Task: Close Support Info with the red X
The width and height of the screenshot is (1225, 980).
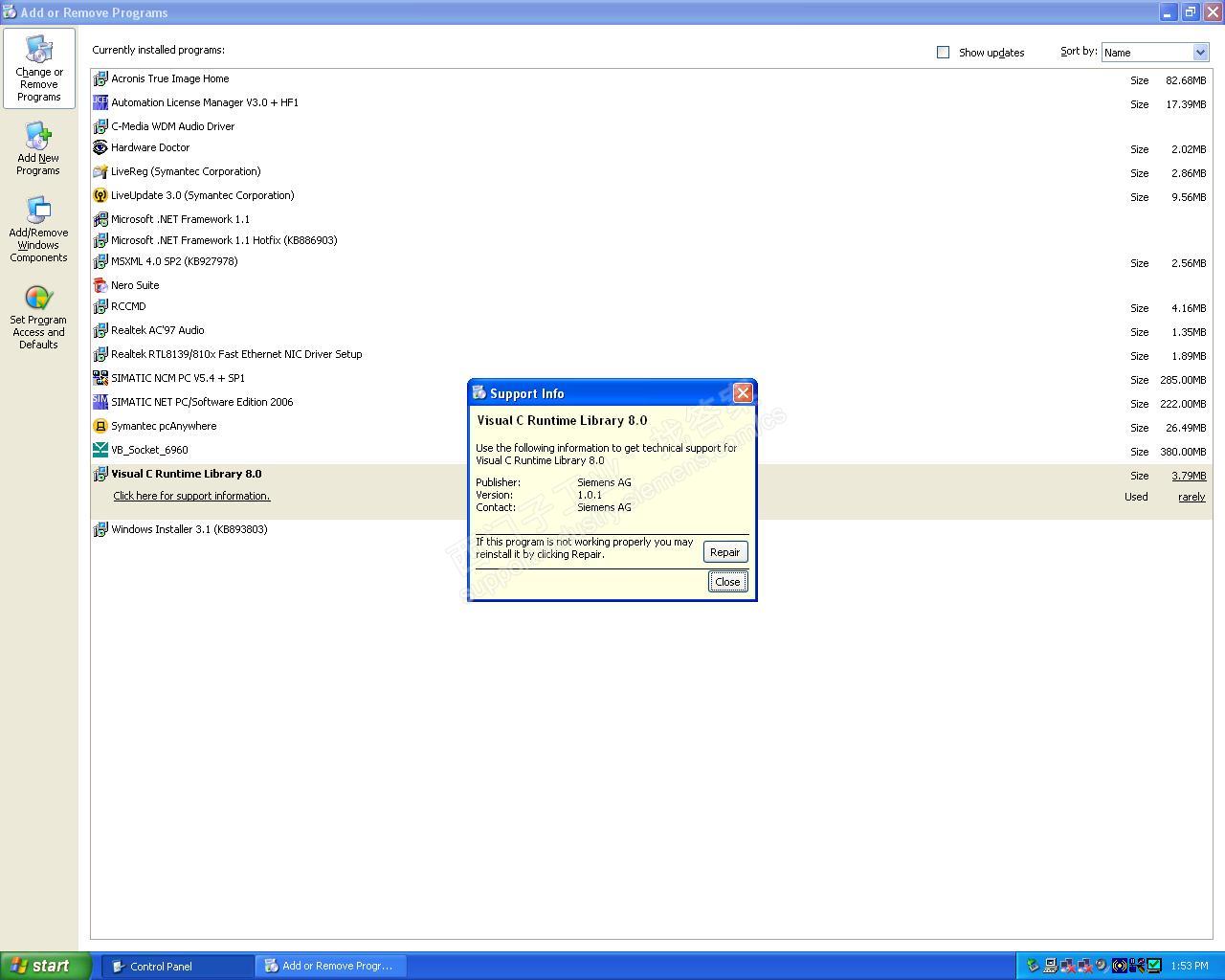Action: click(743, 392)
